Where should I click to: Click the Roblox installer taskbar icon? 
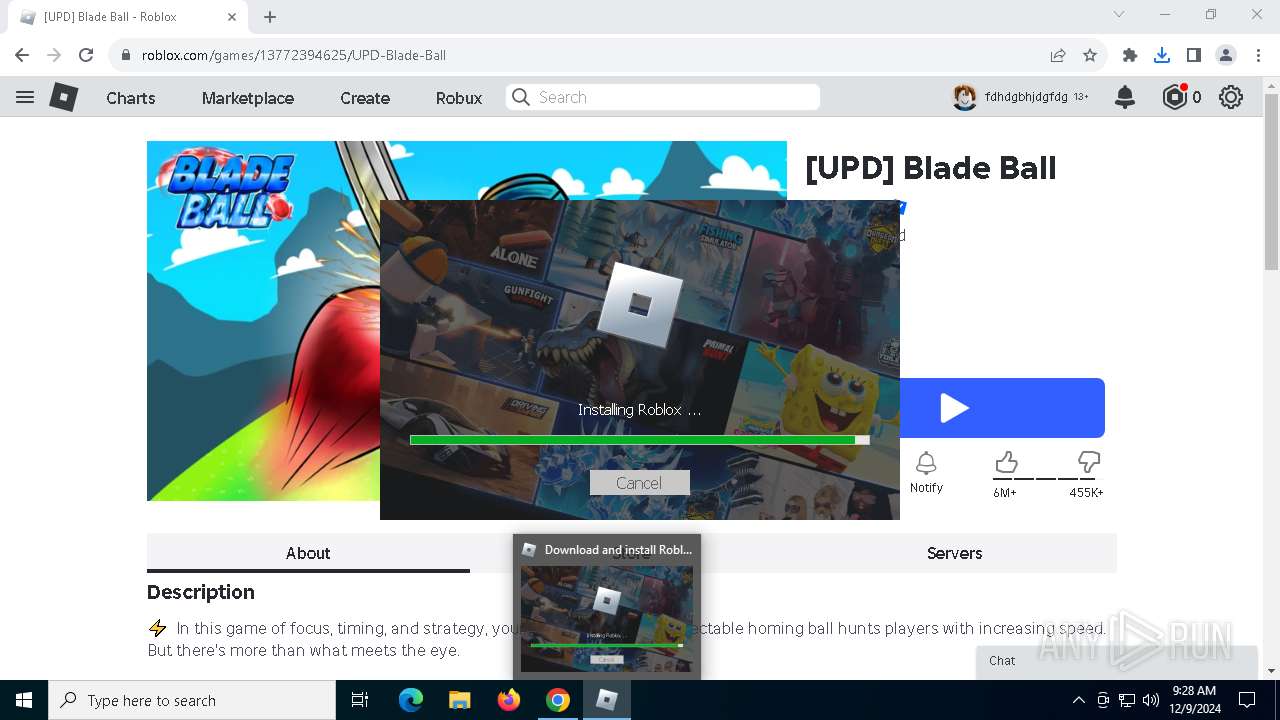pos(607,700)
